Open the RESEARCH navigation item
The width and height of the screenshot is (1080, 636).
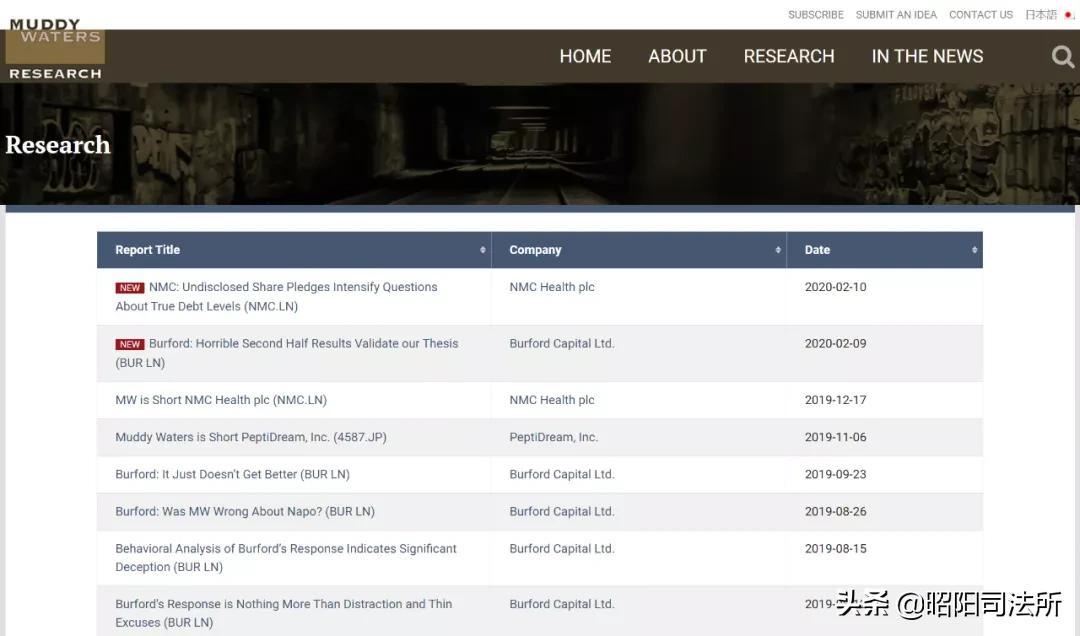(x=789, y=57)
